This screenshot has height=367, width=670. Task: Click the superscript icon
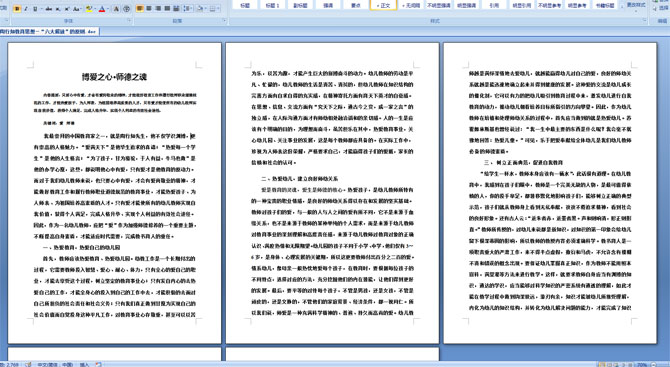[67, 9]
